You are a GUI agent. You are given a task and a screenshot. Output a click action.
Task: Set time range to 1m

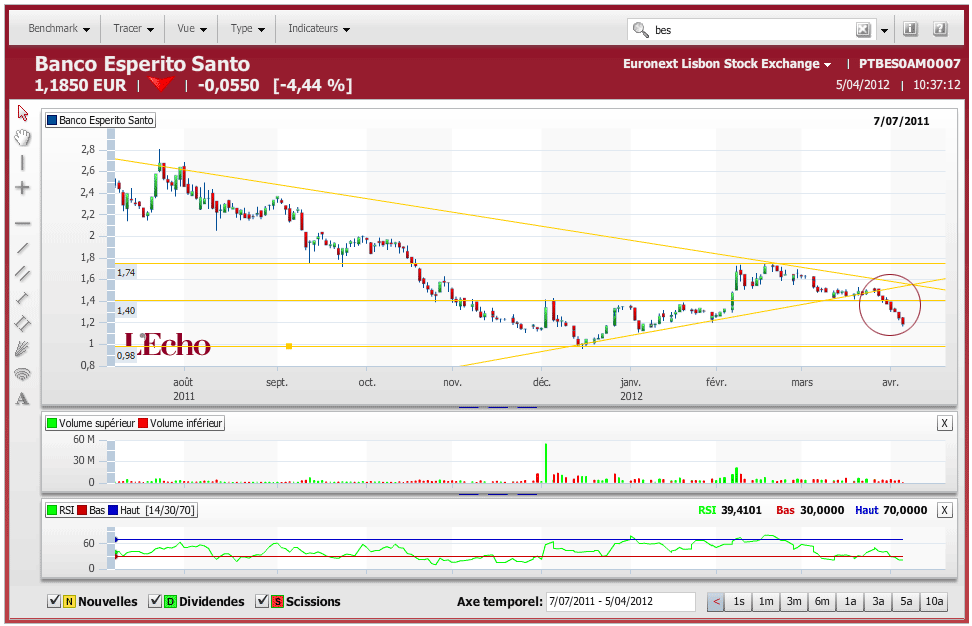pos(766,601)
